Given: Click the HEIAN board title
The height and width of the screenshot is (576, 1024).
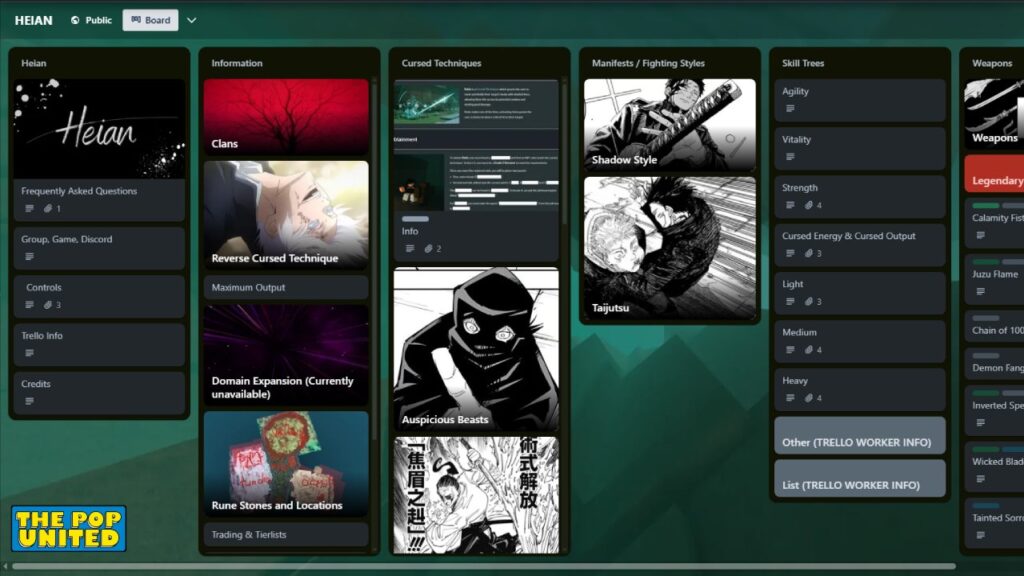Looking at the screenshot, I should (33, 20).
